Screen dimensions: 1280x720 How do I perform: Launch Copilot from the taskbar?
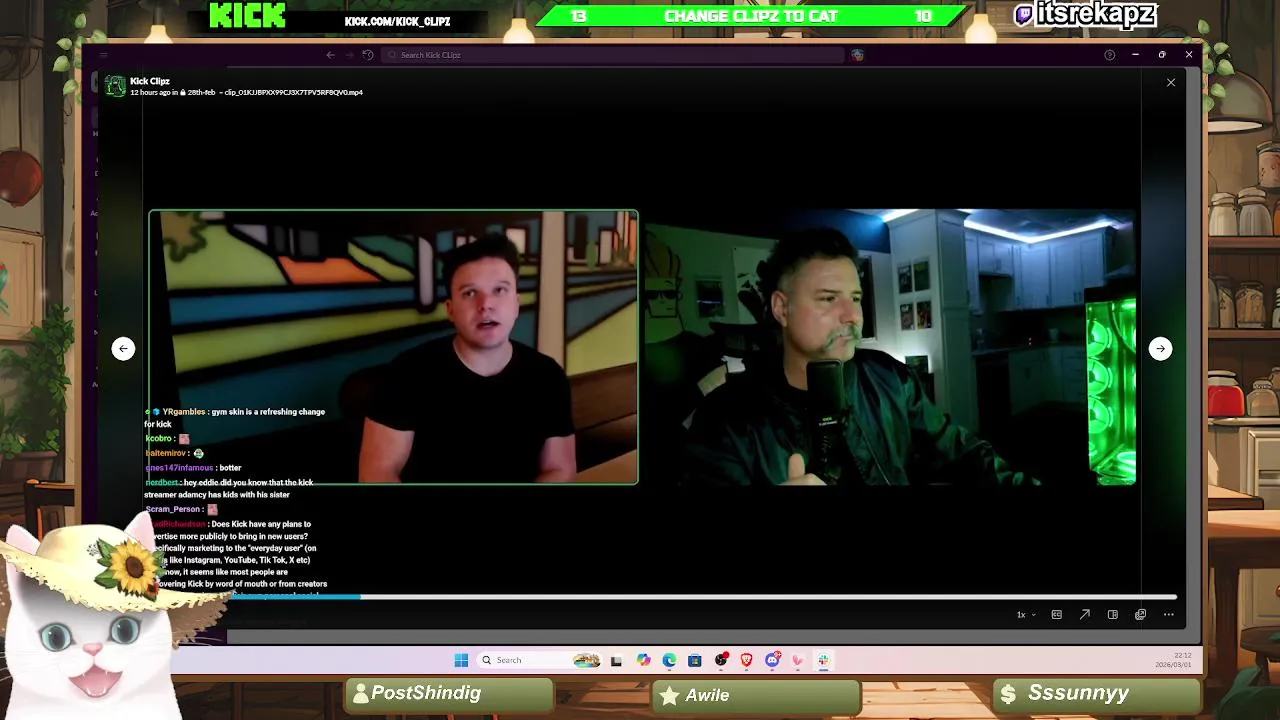pos(643,660)
